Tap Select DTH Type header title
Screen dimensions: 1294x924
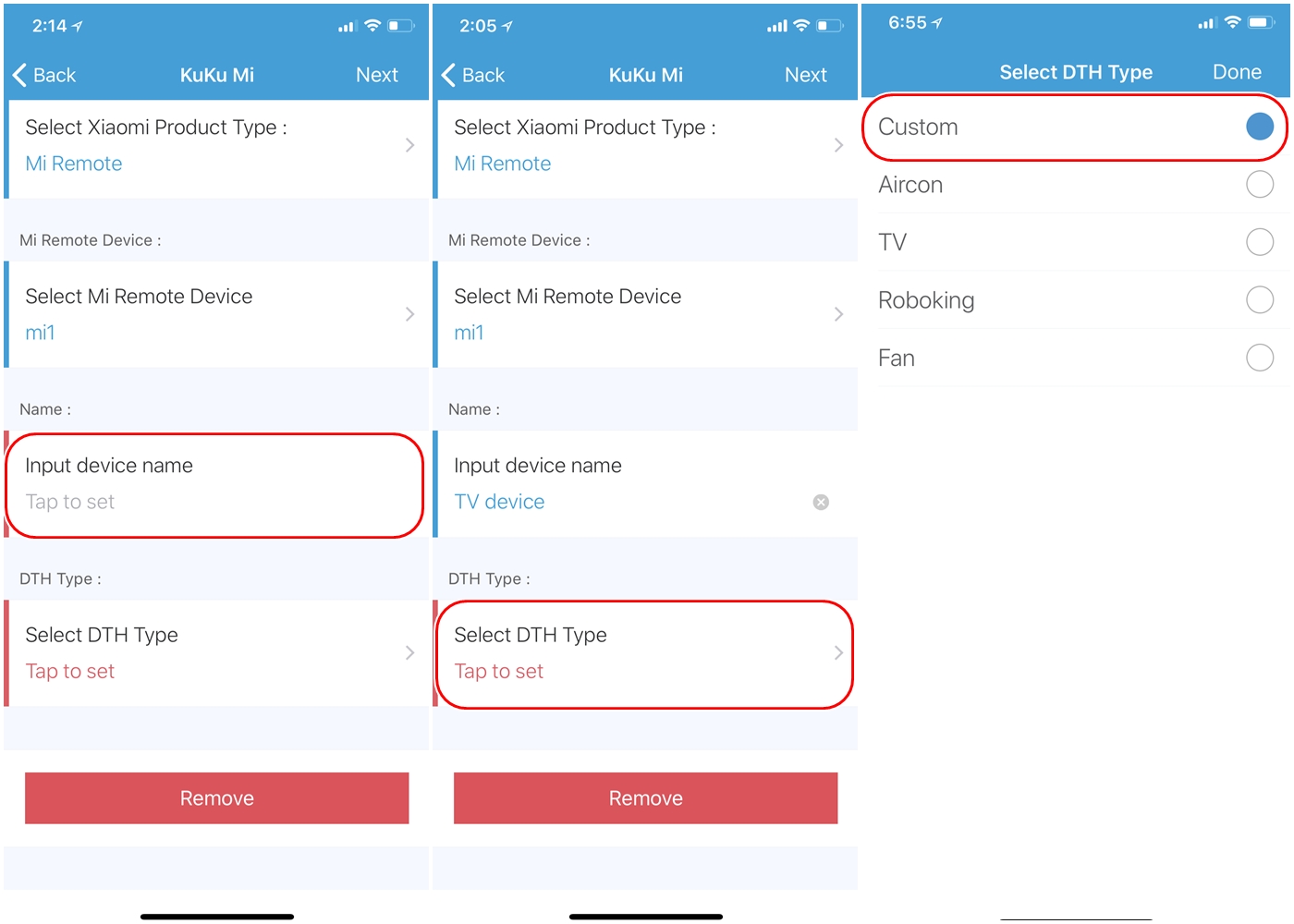[1076, 72]
